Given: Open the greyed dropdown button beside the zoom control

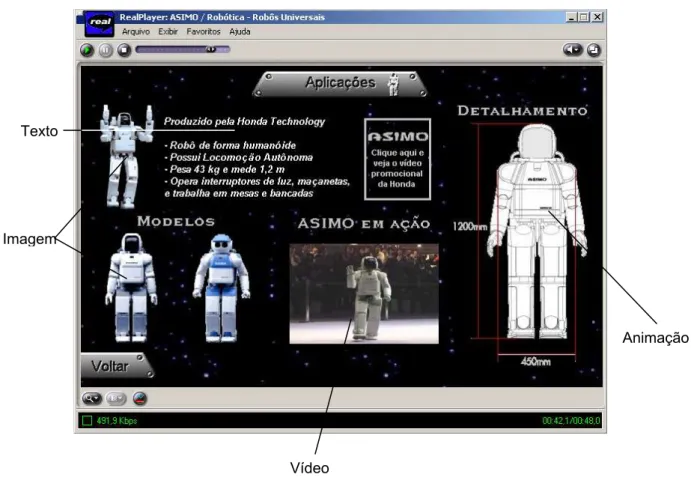Looking at the screenshot, I should coord(116,399).
